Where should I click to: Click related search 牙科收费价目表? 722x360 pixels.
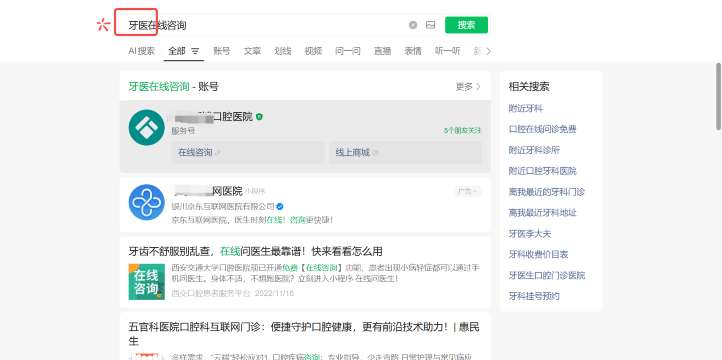pyautogui.click(x=538, y=255)
